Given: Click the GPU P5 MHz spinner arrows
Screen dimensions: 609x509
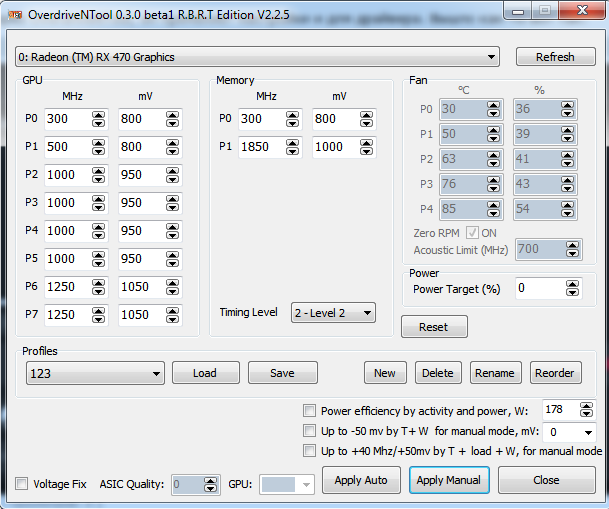Looking at the screenshot, I should tap(99, 259).
